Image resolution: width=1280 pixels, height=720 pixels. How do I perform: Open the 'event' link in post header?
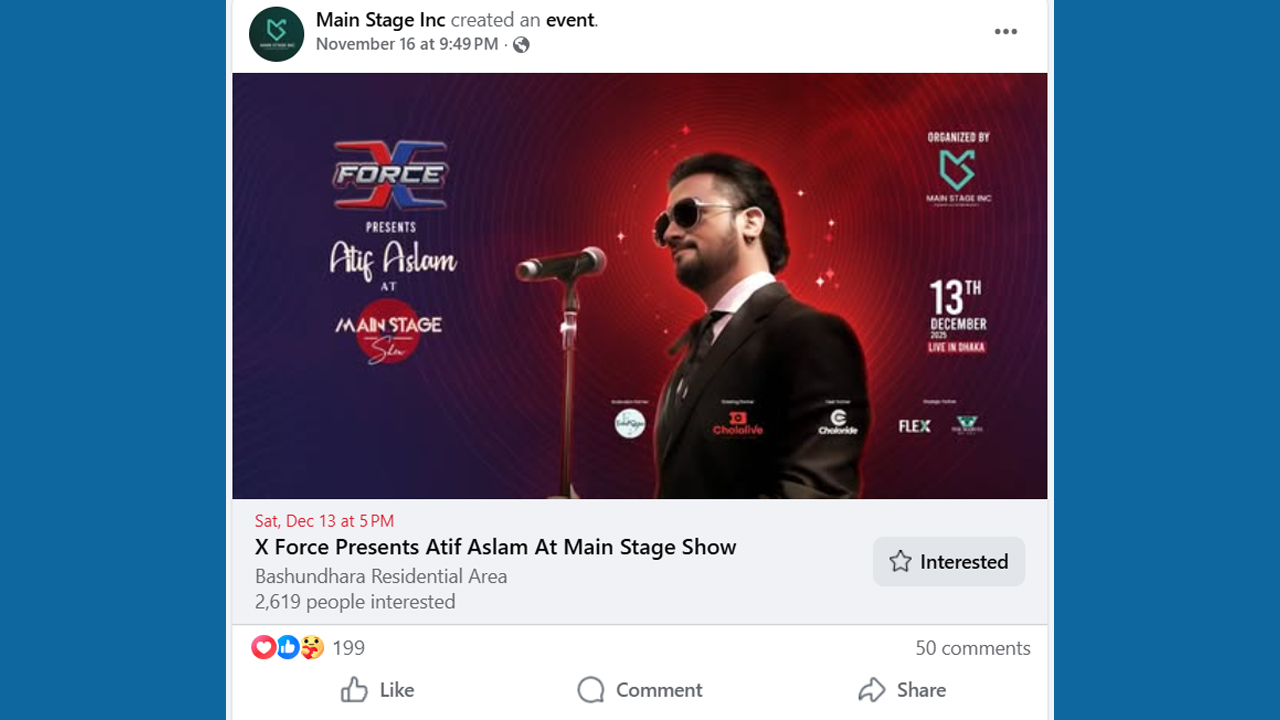tap(570, 20)
